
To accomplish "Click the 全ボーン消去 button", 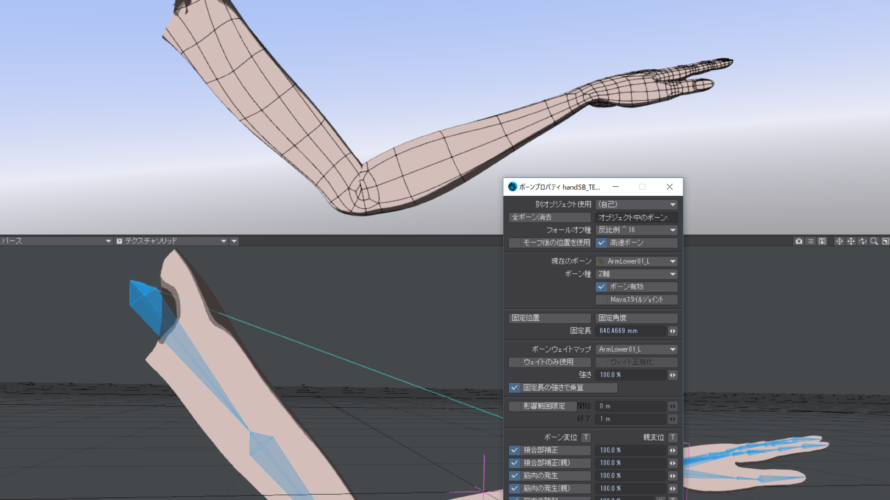I will point(549,217).
